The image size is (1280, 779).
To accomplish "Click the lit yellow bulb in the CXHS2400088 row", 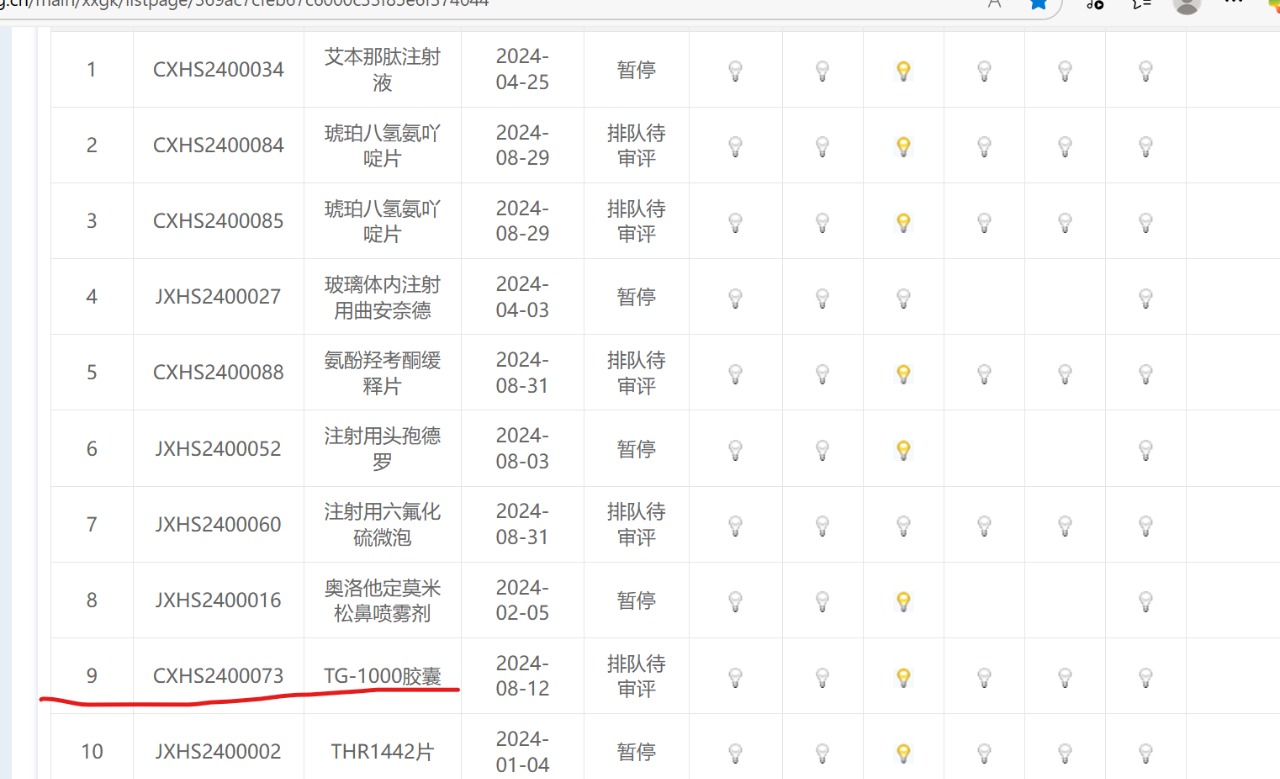I will [903, 373].
